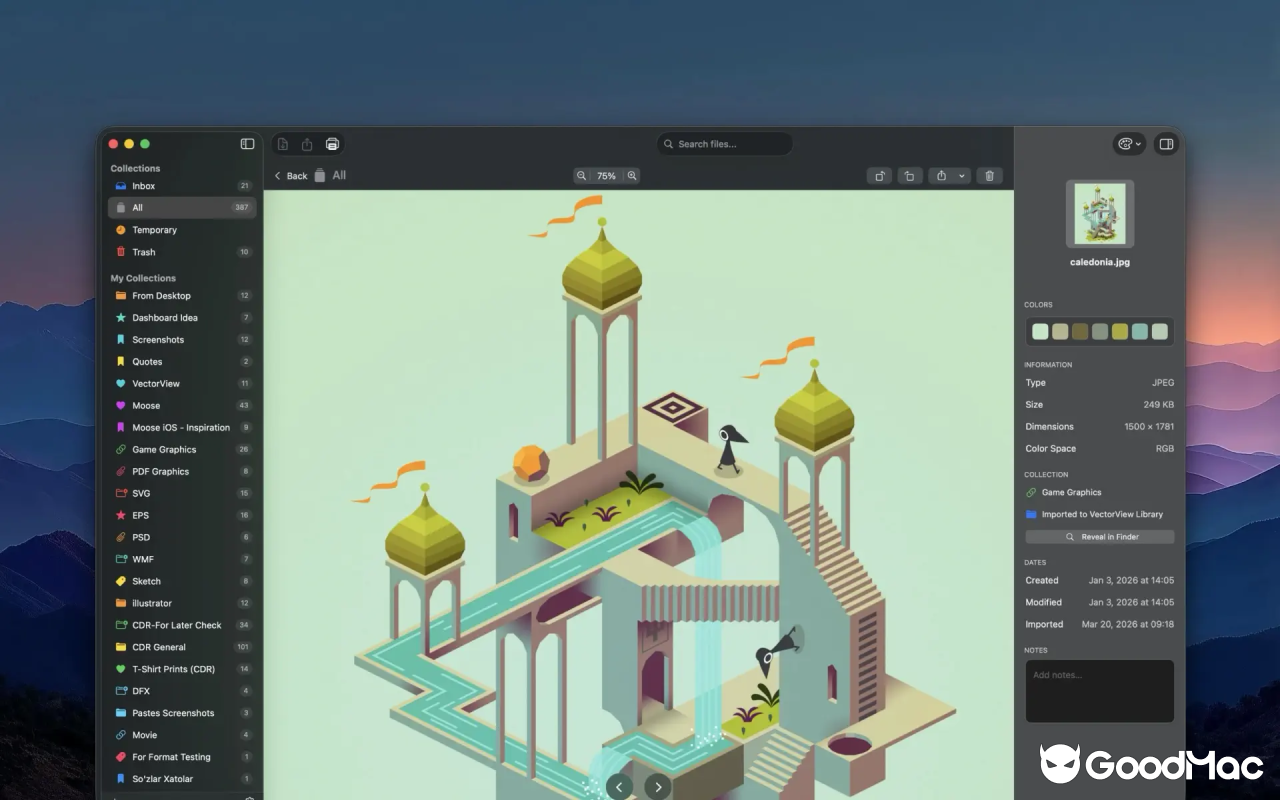Select the All collection in sidebar

tap(182, 208)
